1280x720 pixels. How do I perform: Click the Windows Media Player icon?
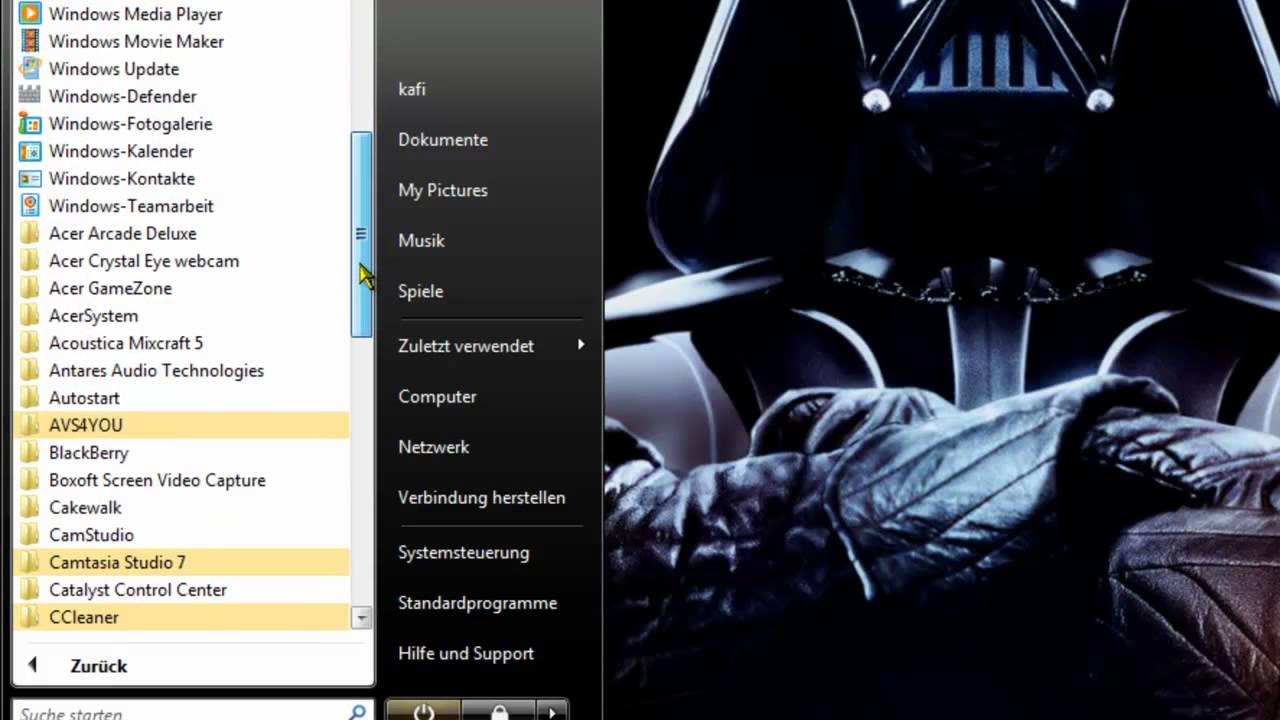30,14
